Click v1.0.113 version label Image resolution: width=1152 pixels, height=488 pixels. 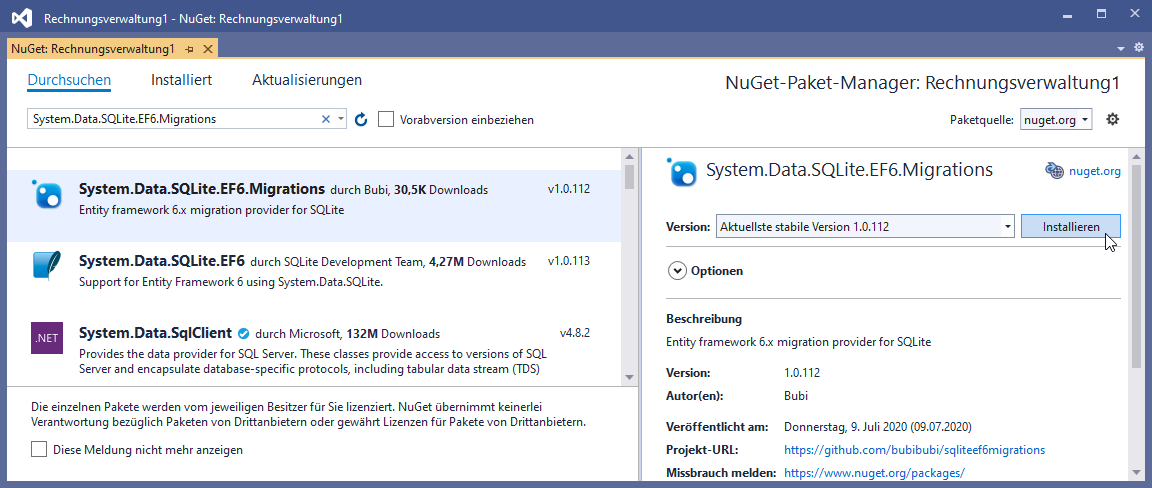pyautogui.click(x=569, y=261)
